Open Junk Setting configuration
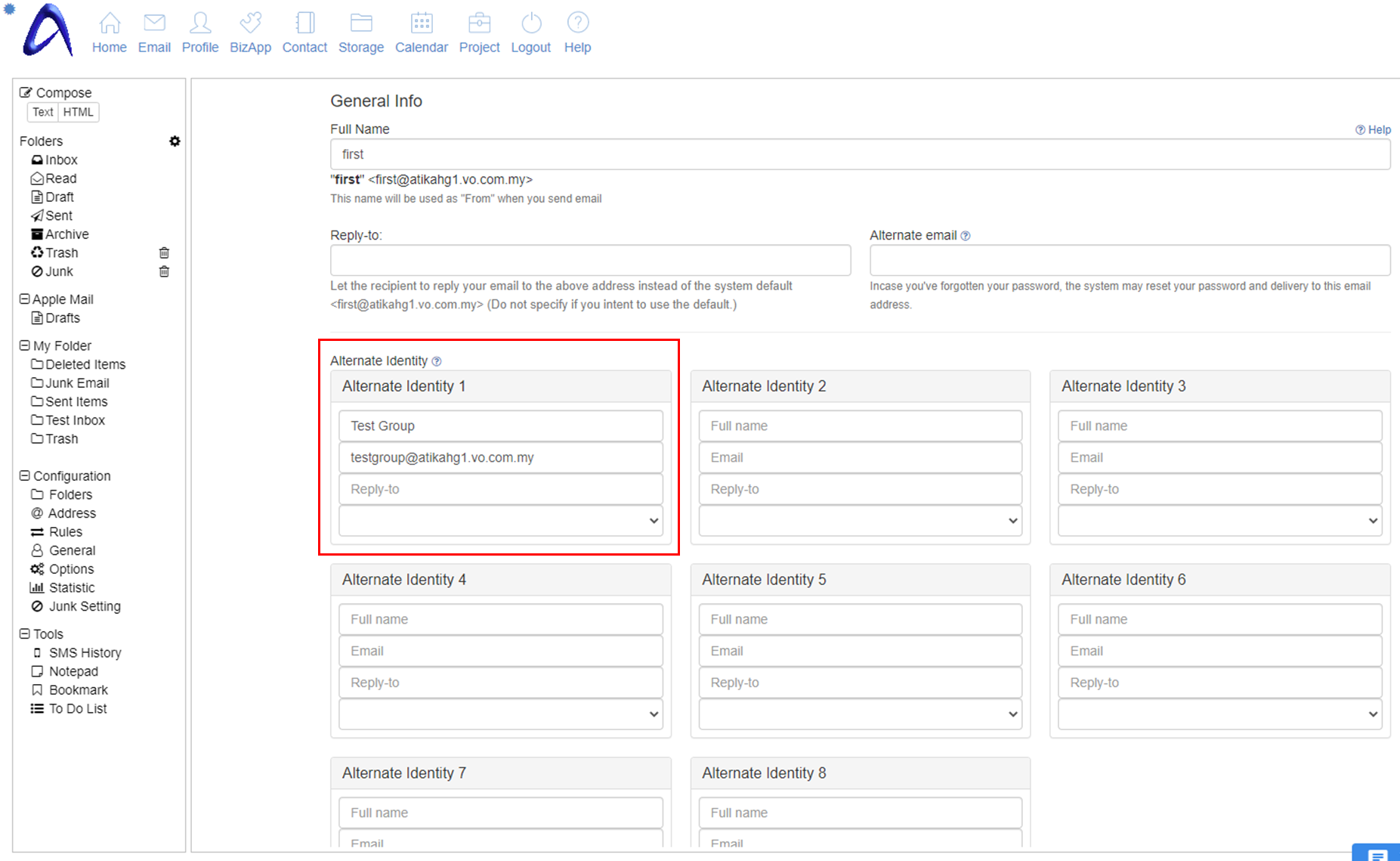Viewport: 1400px width, 861px height. coord(76,606)
